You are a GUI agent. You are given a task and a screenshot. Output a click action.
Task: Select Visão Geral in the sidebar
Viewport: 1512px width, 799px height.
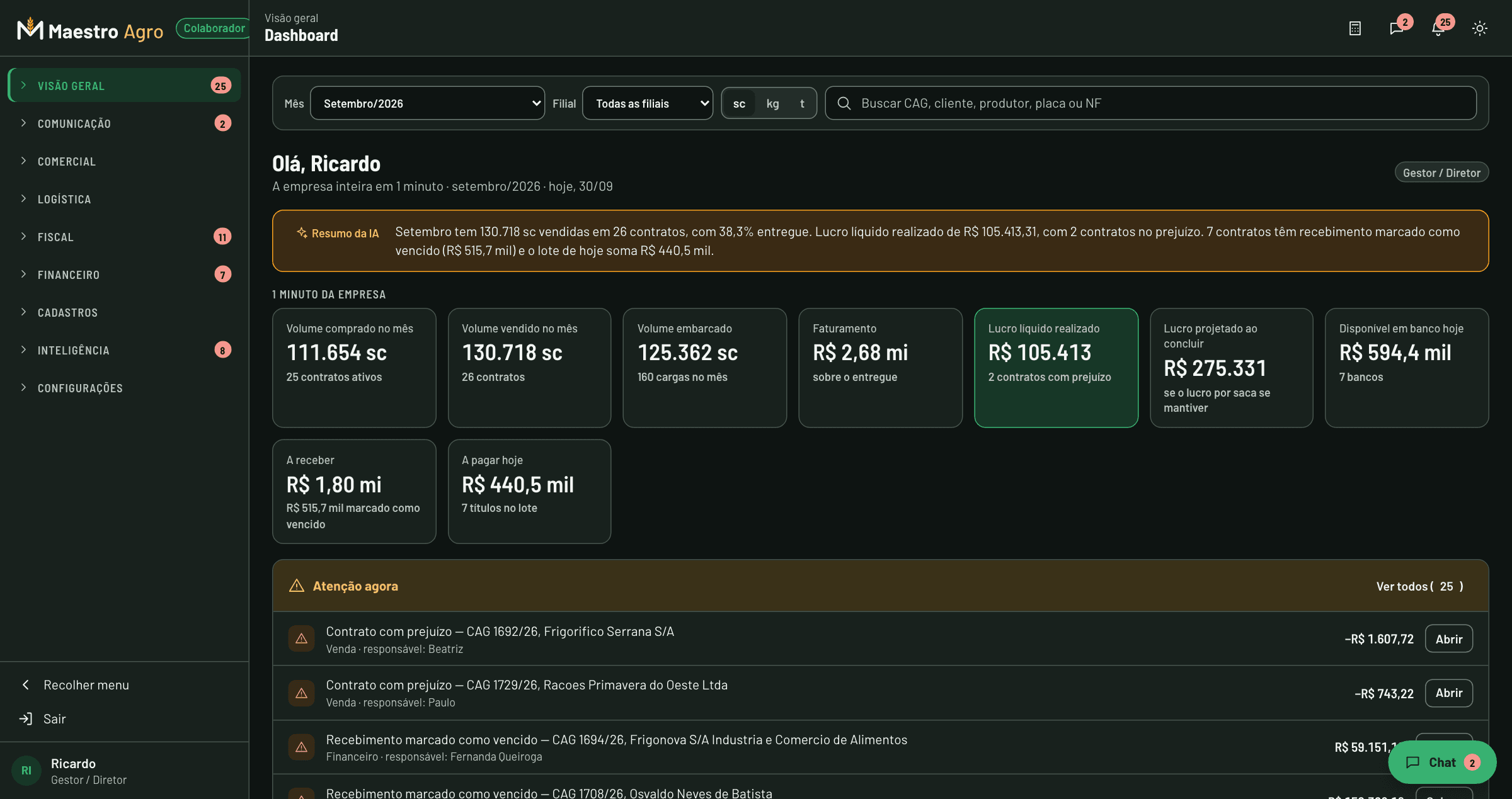[x=125, y=86]
